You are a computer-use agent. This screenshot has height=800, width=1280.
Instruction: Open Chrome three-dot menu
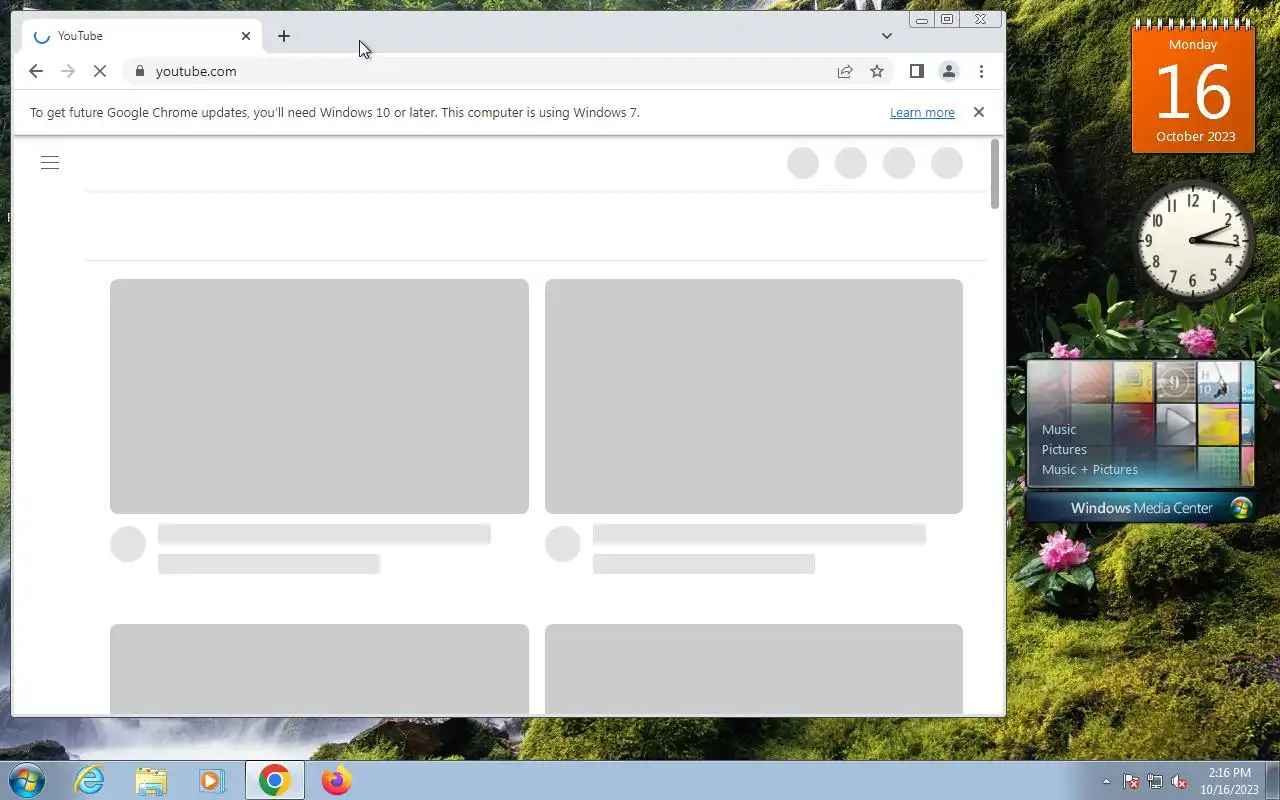[x=981, y=71]
